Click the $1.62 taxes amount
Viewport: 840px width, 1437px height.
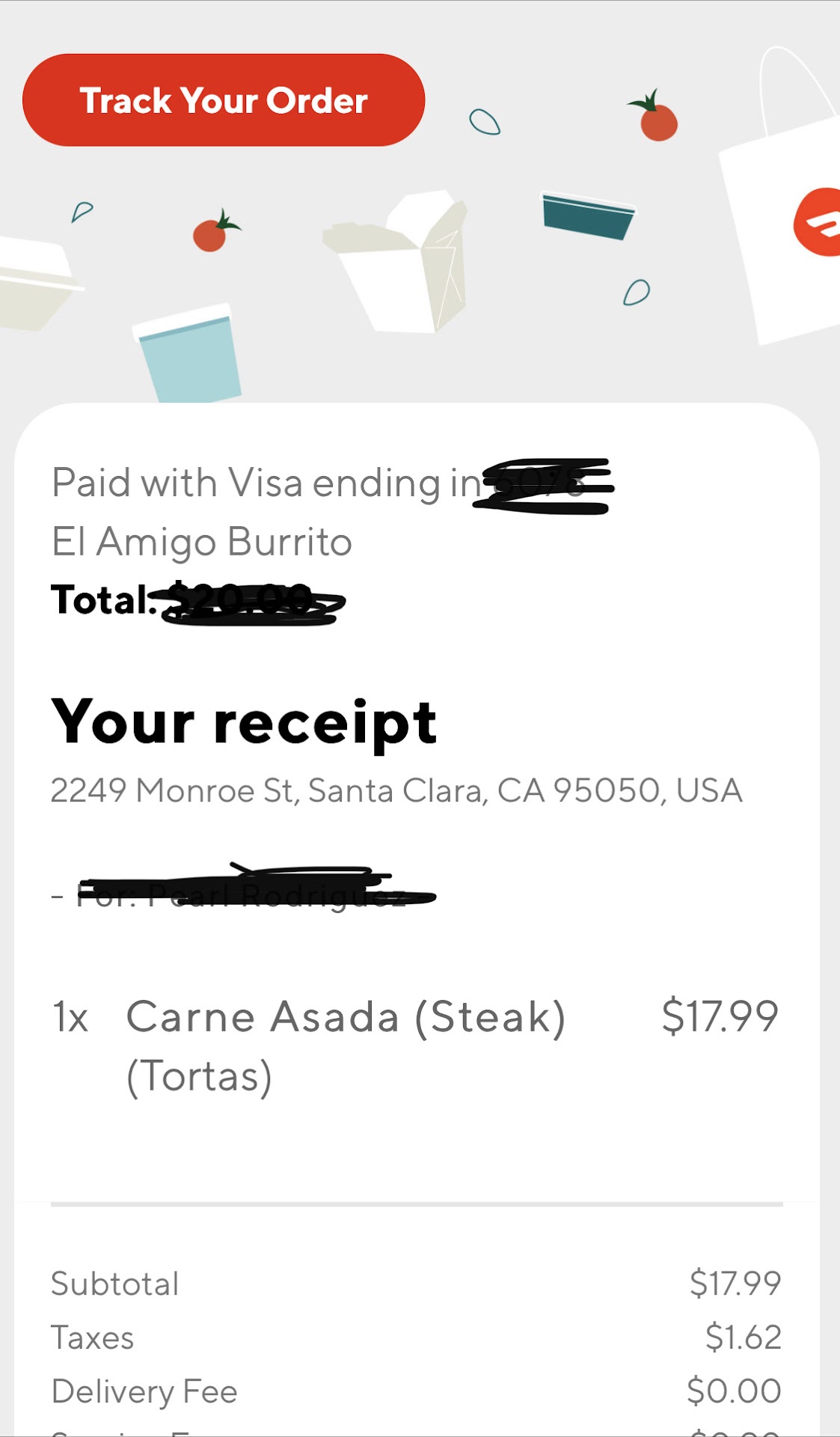click(743, 1337)
